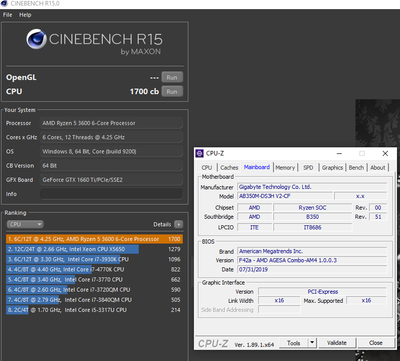This screenshot has width=400, height=361.
Task: Click the CPU-Z title bar chip icon
Action: click(199, 153)
